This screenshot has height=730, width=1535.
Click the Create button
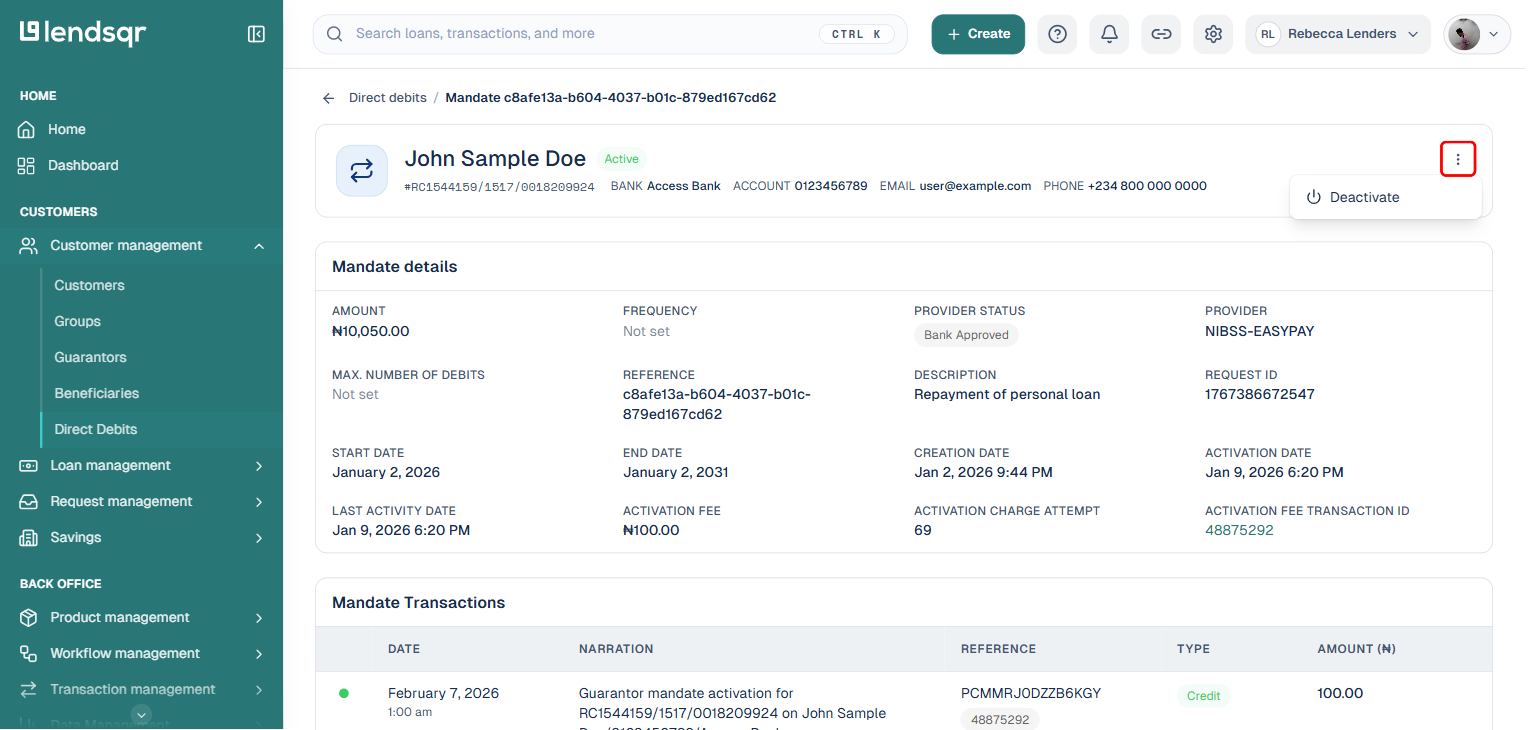978,34
